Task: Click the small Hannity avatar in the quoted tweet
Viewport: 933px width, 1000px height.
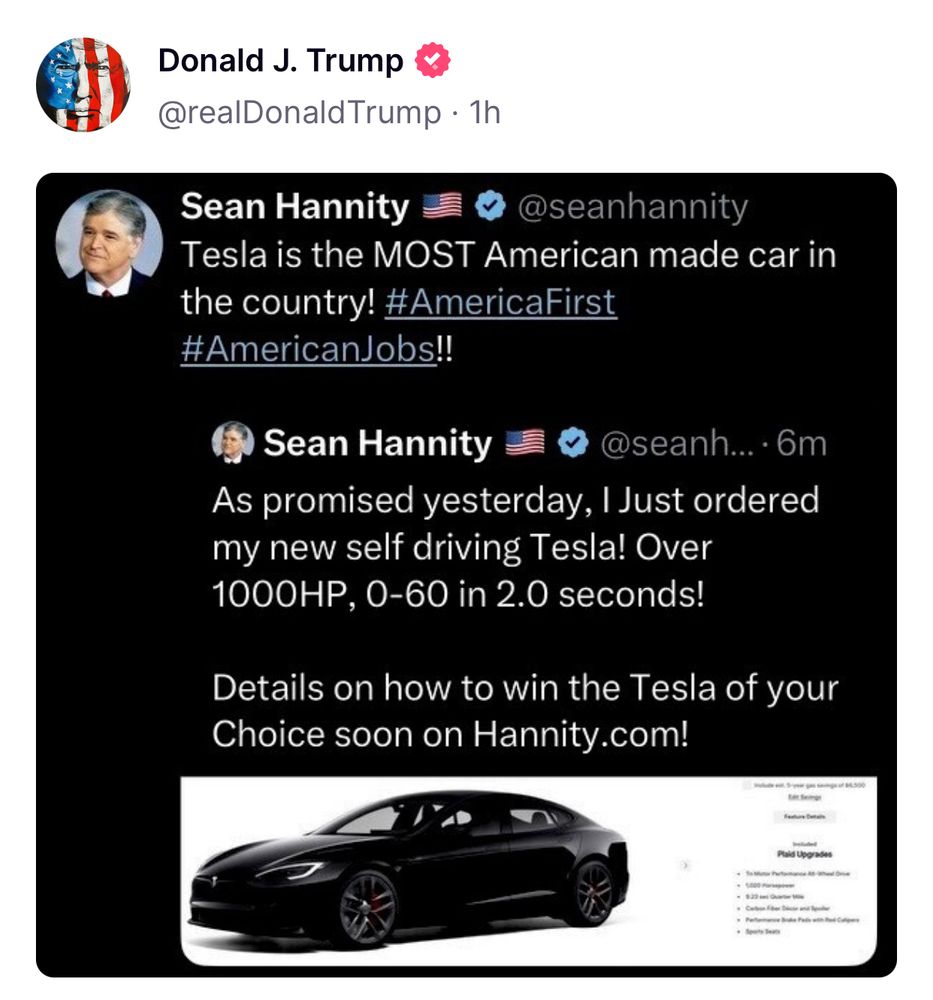Action: click(x=233, y=442)
